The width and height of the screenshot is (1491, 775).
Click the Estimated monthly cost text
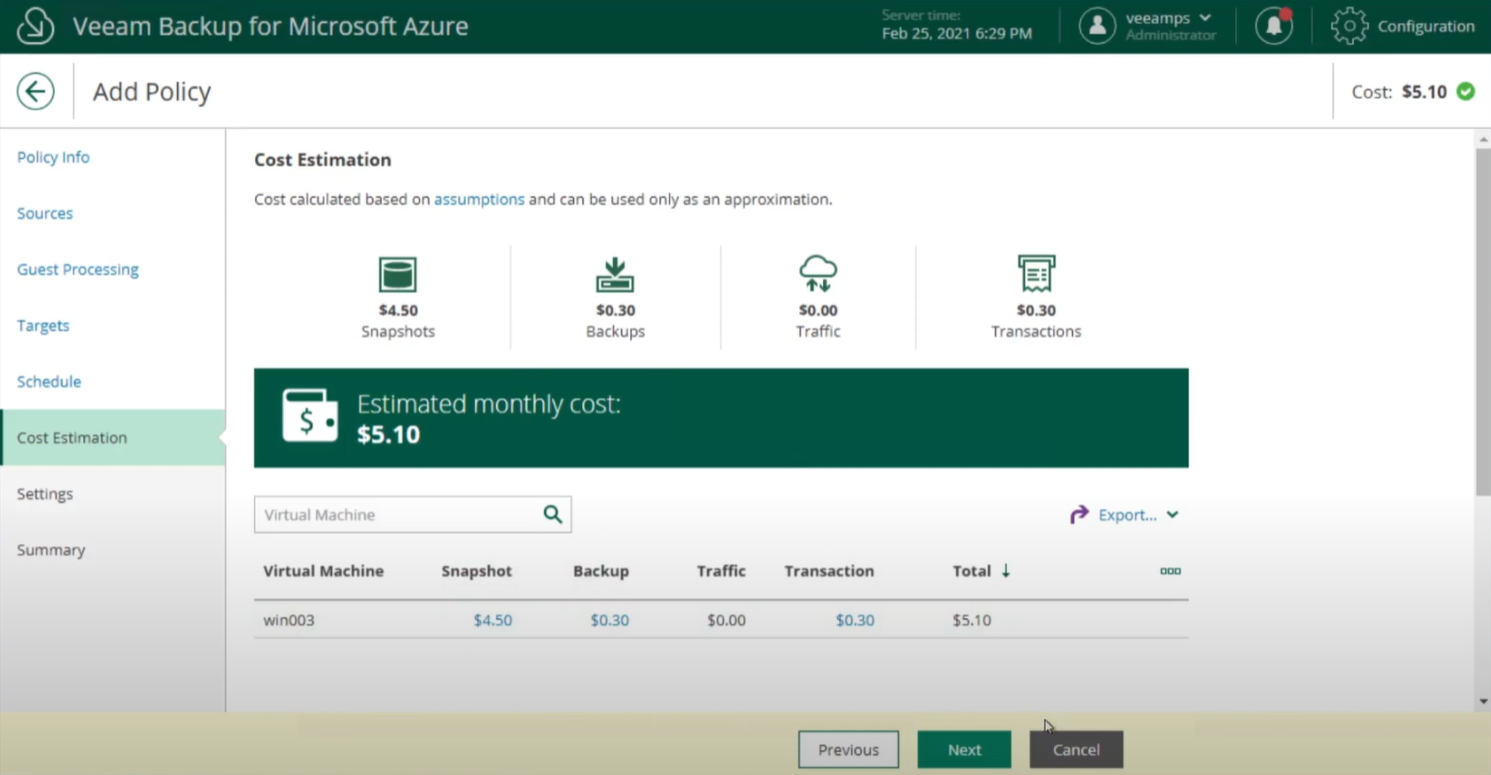click(489, 404)
